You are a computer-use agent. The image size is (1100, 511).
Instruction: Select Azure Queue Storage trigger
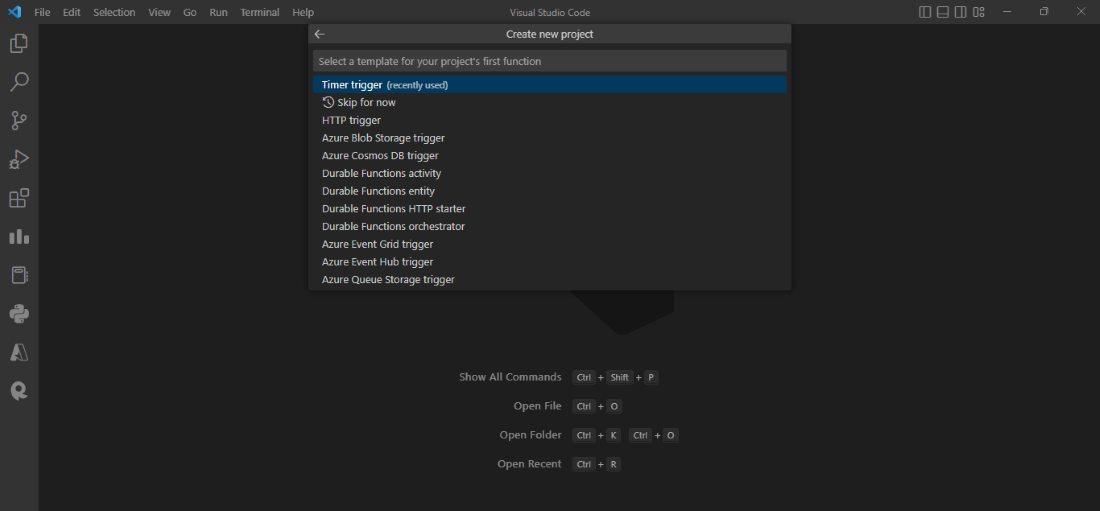coord(550,279)
